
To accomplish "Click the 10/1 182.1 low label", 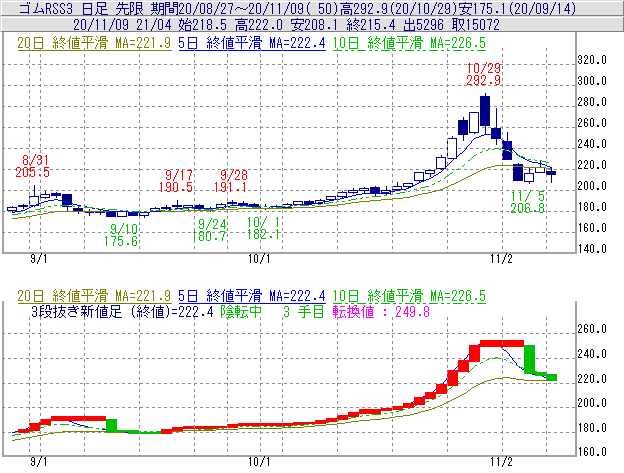I will point(263,228).
